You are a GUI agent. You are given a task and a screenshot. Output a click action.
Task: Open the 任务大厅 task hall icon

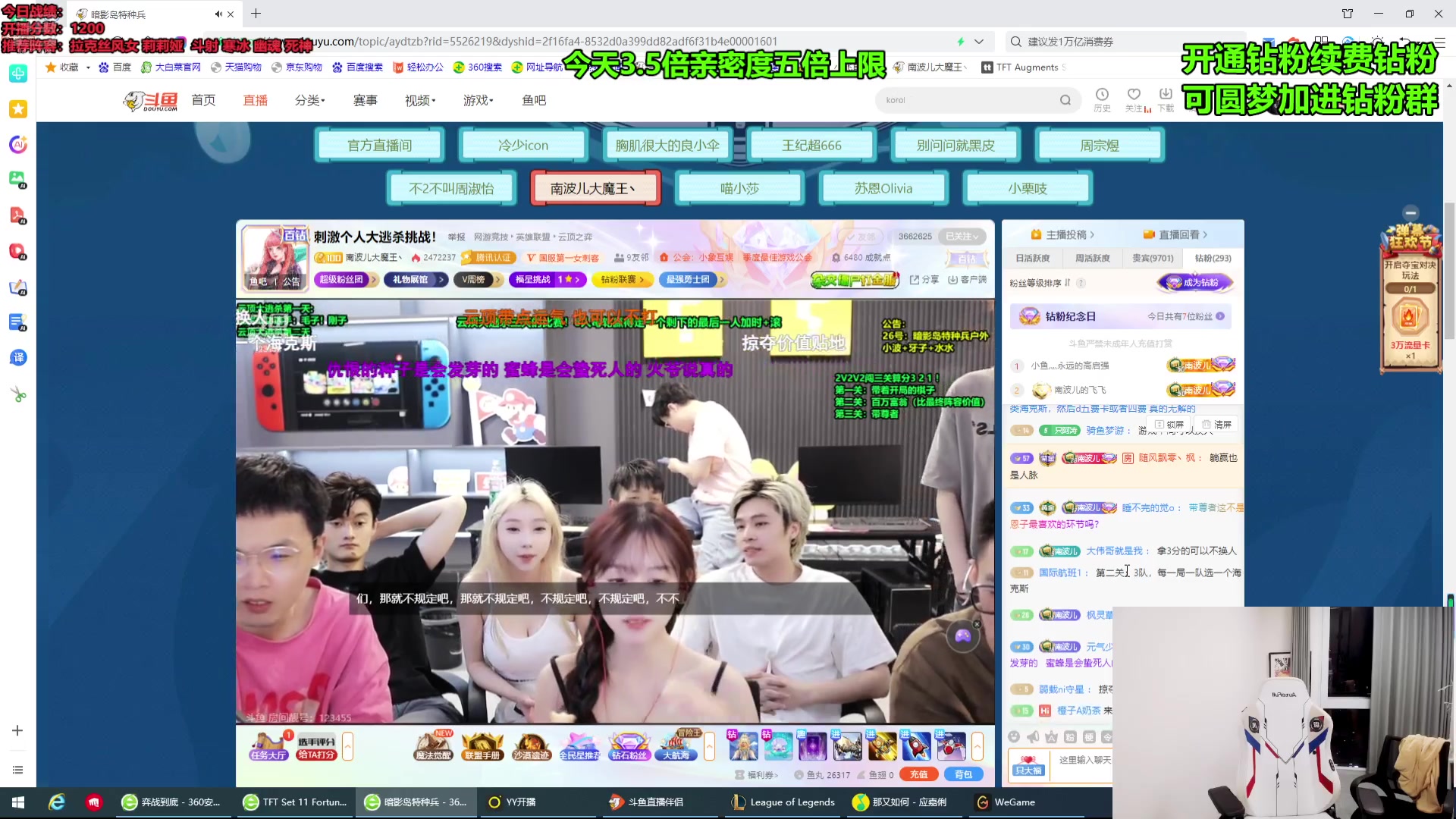point(268,746)
